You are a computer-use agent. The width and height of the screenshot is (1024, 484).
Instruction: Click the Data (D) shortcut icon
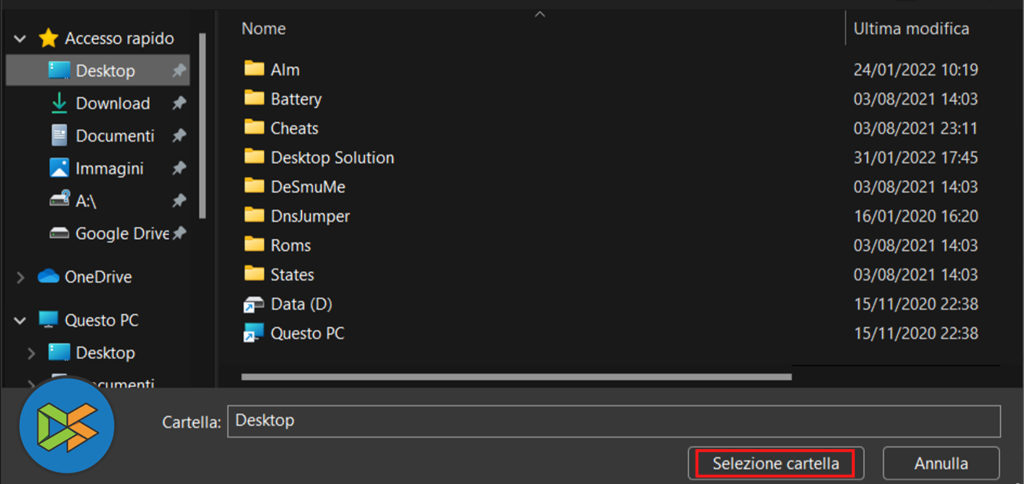[253, 304]
